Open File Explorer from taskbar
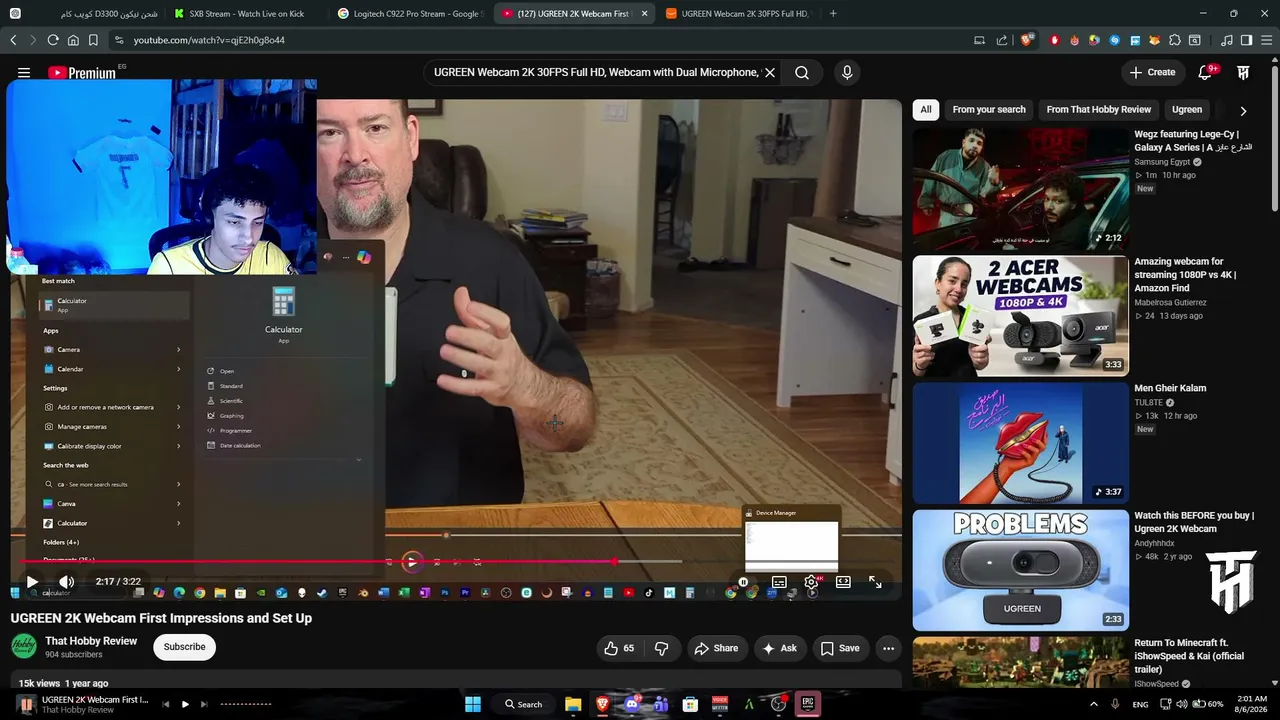The width and height of the screenshot is (1280, 720). pos(573,704)
